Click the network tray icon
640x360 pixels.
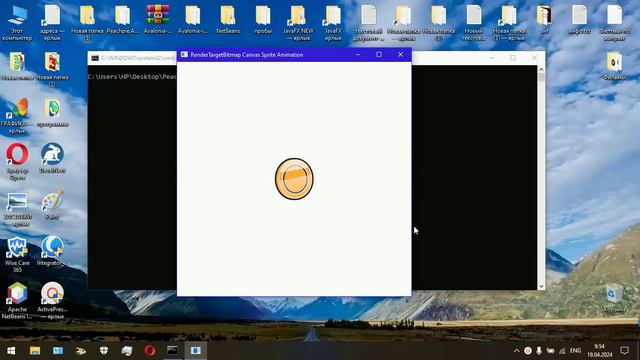click(562, 351)
